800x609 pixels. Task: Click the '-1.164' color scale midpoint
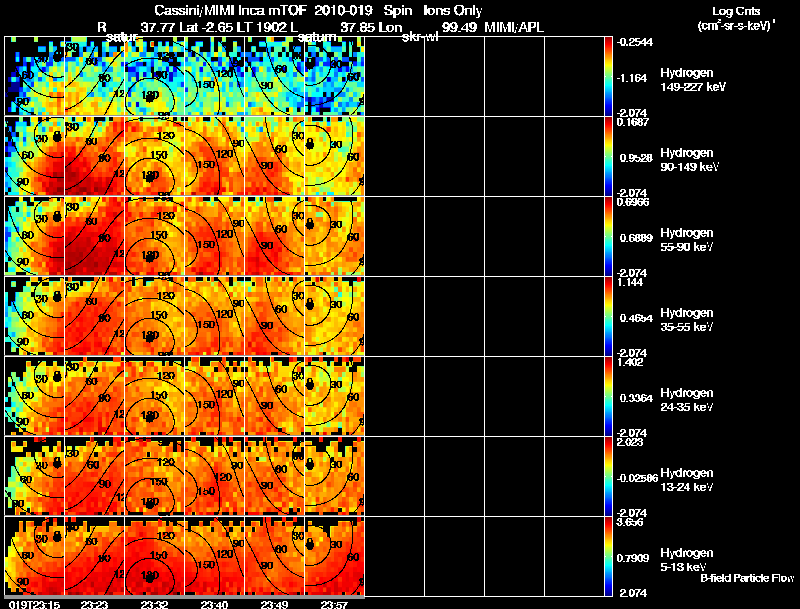632,78
